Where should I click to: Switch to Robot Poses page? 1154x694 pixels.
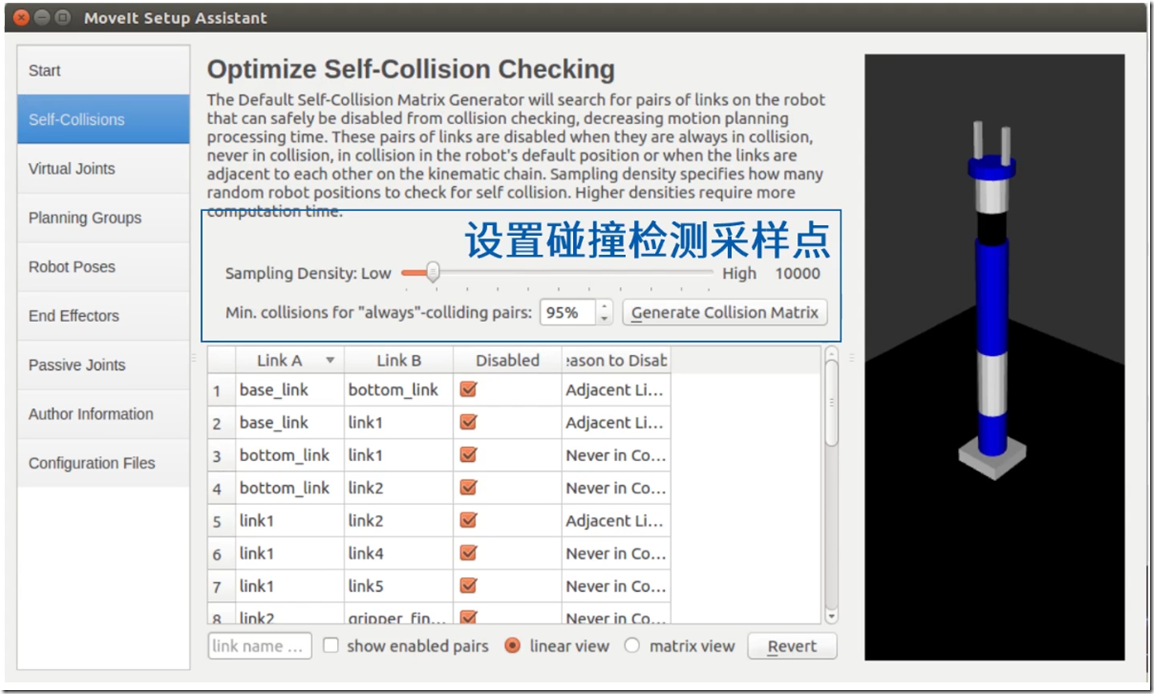(103, 266)
